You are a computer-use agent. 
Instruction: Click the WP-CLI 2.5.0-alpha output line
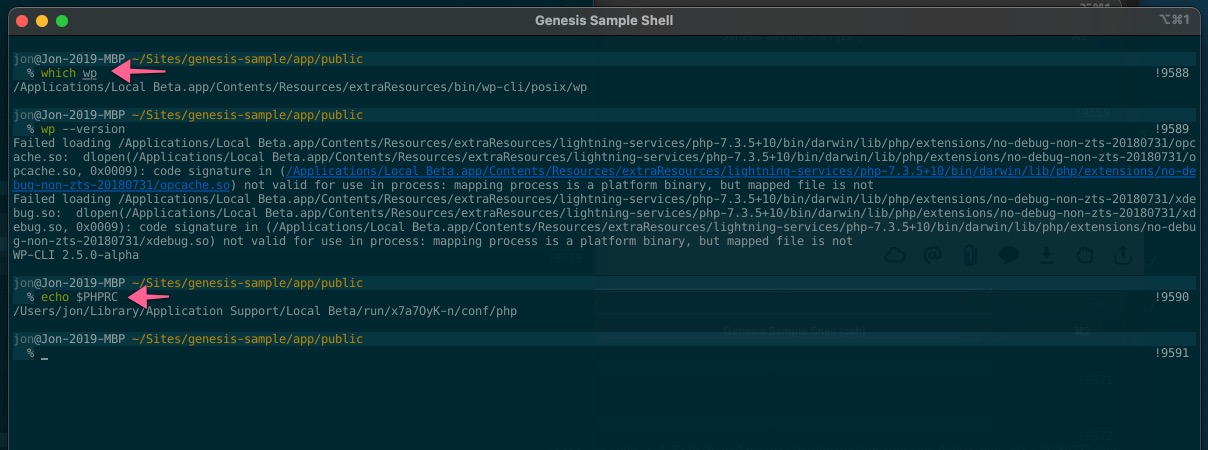tap(76, 255)
